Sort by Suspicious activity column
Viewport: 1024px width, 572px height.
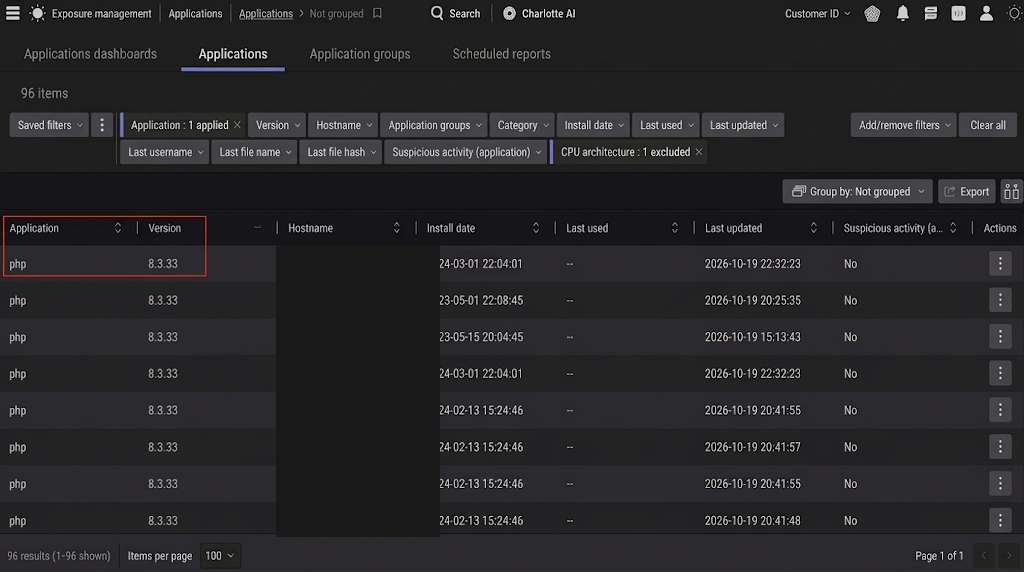click(x=953, y=228)
